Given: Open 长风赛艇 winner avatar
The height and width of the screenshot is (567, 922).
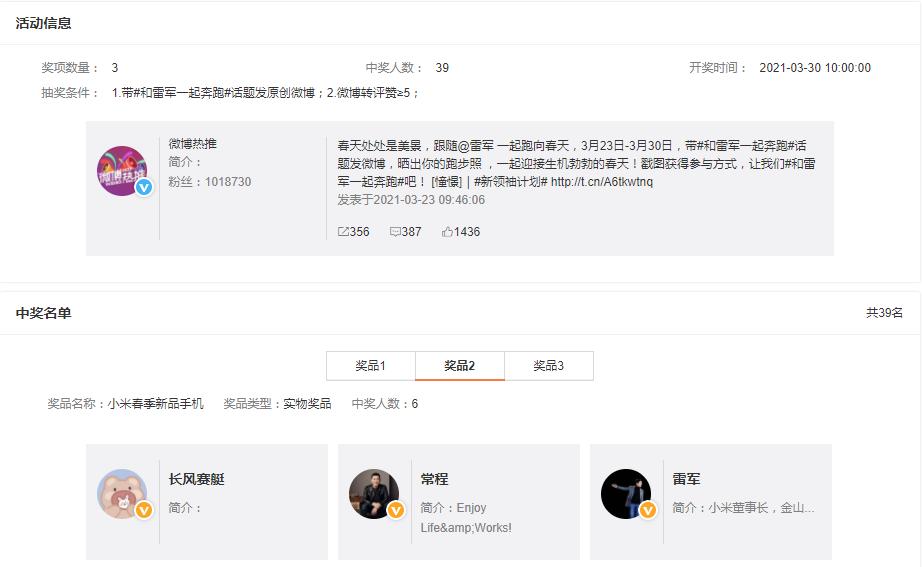Looking at the screenshot, I should (122, 493).
